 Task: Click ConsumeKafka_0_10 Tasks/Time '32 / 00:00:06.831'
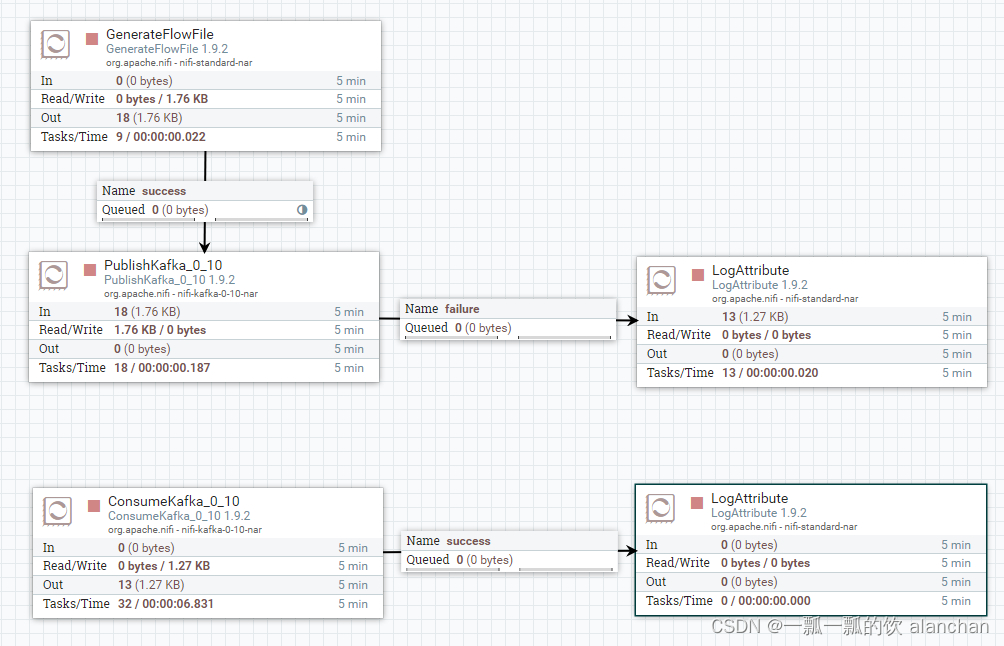pos(166,604)
